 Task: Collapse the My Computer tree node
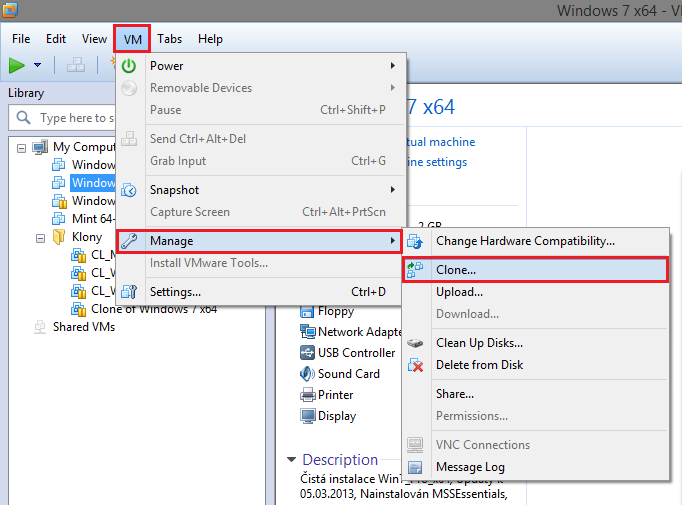pyautogui.click(x=22, y=147)
